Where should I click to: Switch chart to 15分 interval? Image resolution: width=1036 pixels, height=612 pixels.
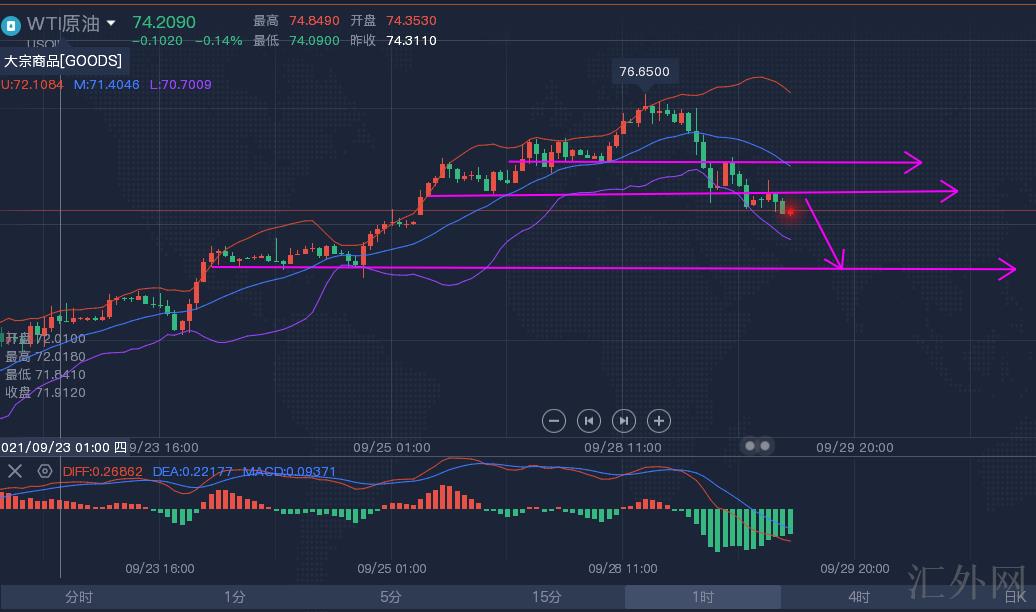click(546, 597)
